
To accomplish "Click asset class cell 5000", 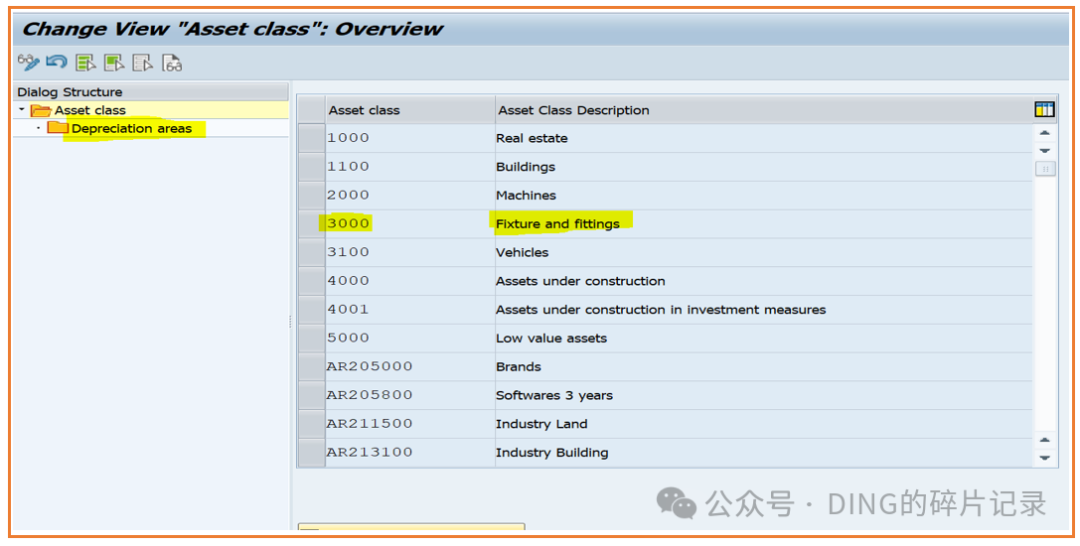I will (410, 338).
